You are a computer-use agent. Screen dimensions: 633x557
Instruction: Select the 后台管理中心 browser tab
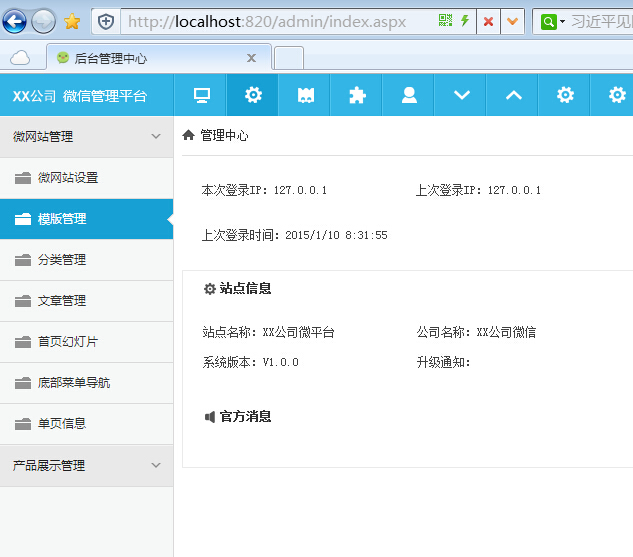(158, 58)
